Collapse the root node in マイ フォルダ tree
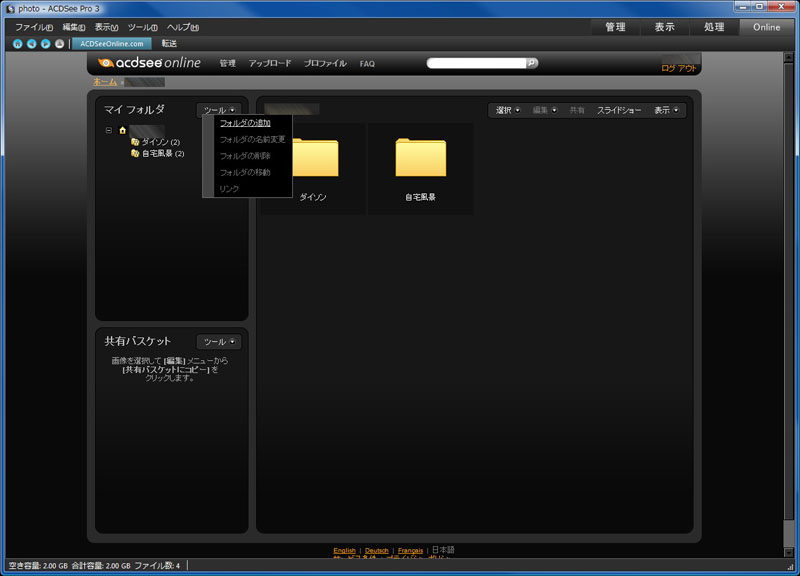 click(x=111, y=131)
